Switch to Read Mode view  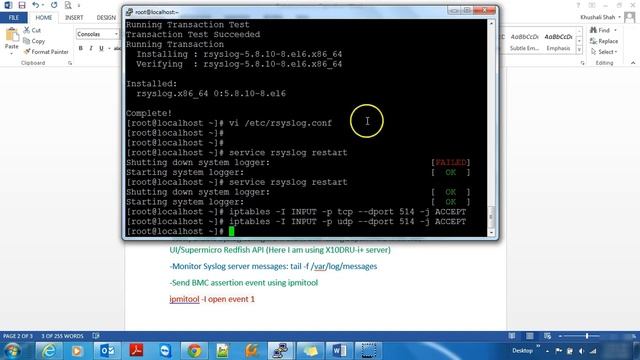pos(512,336)
